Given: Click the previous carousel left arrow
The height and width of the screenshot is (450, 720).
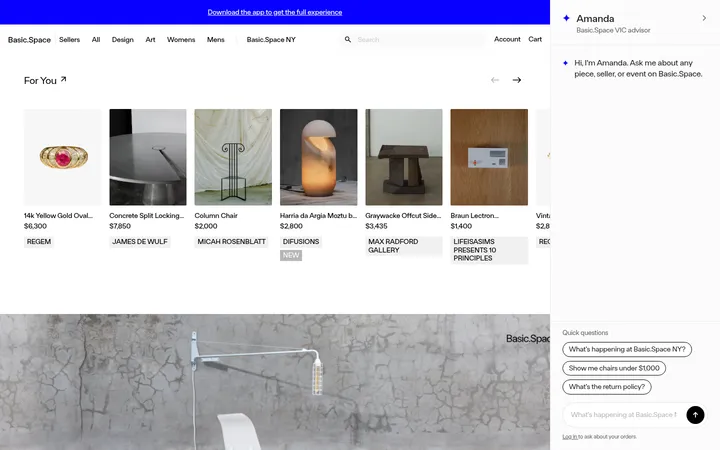Looking at the screenshot, I should pyautogui.click(x=495, y=80).
